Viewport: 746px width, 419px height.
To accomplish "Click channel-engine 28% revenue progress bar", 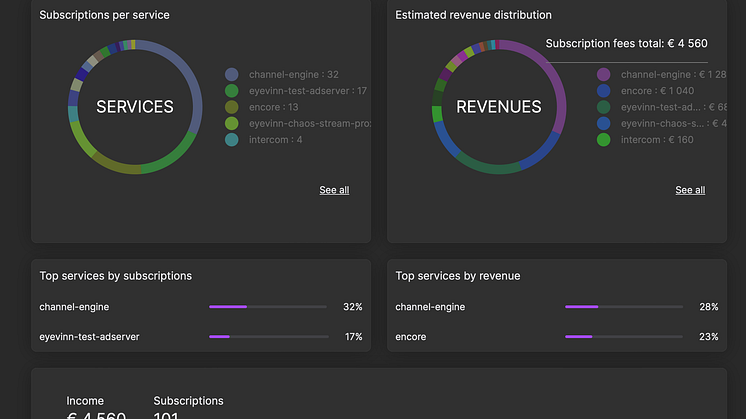I will tap(623, 307).
